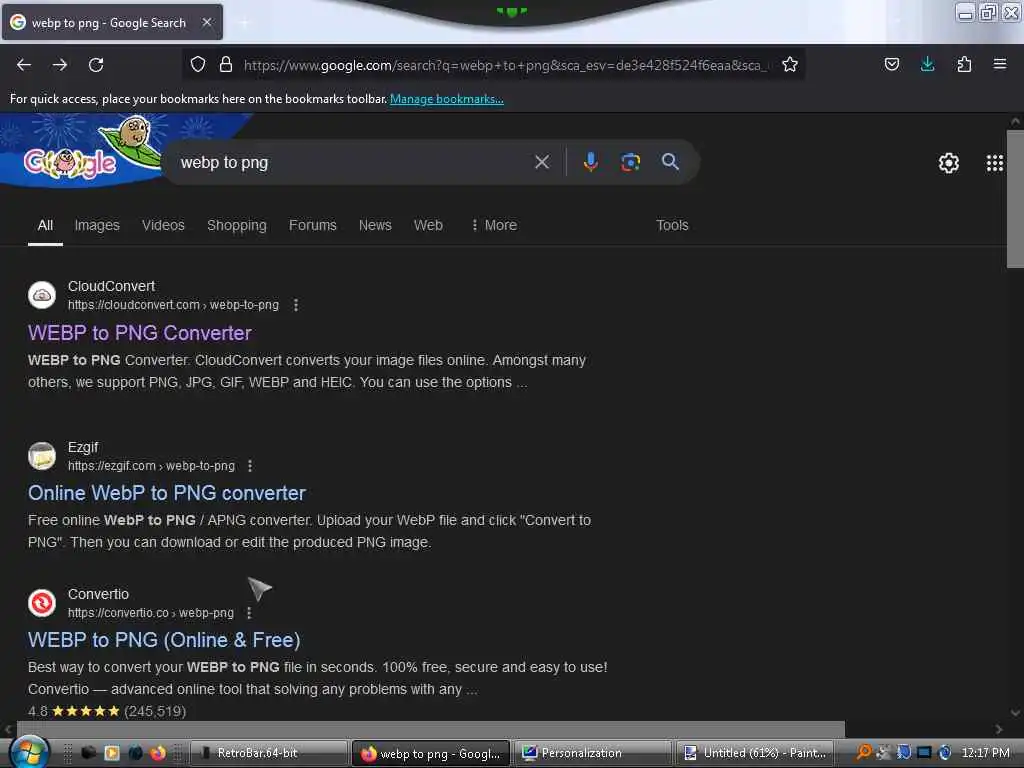Clear the search box text

[542, 162]
